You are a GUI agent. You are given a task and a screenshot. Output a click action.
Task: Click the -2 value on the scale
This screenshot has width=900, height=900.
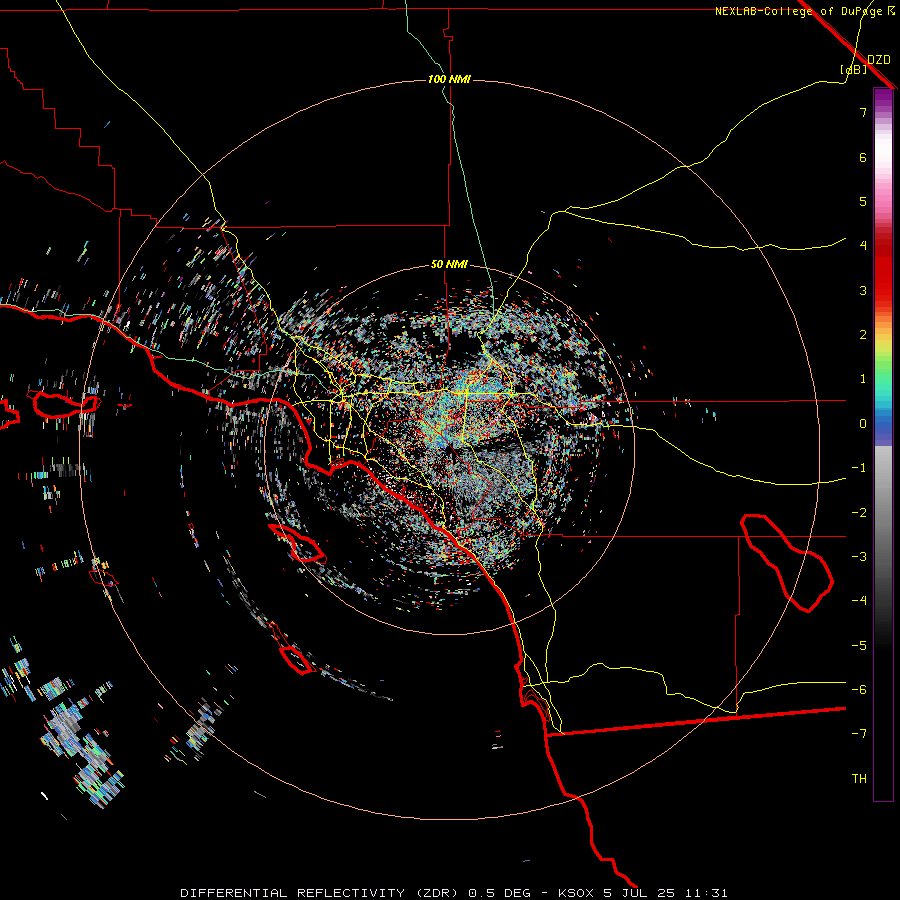pyautogui.click(x=859, y=513)
